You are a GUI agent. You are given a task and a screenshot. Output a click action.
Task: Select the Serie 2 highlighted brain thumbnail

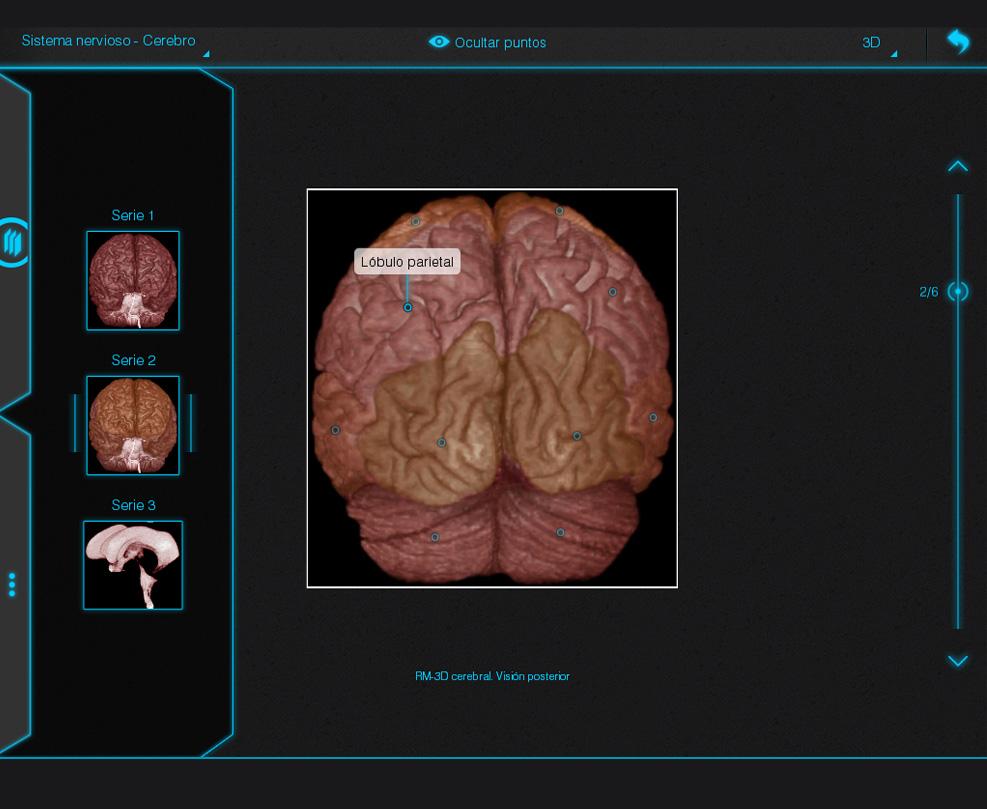pyautogui.click(x=133, y=425)
